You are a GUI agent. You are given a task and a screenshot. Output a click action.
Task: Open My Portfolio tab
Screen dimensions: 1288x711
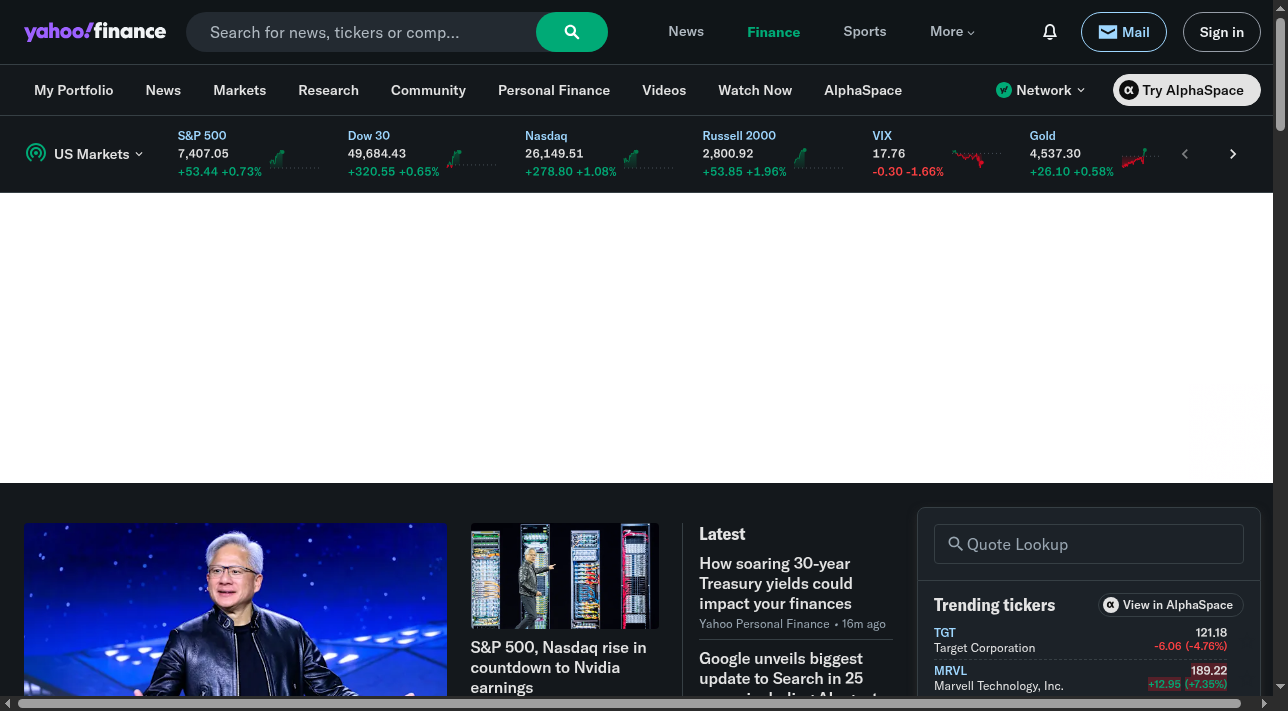coord(74,90)
